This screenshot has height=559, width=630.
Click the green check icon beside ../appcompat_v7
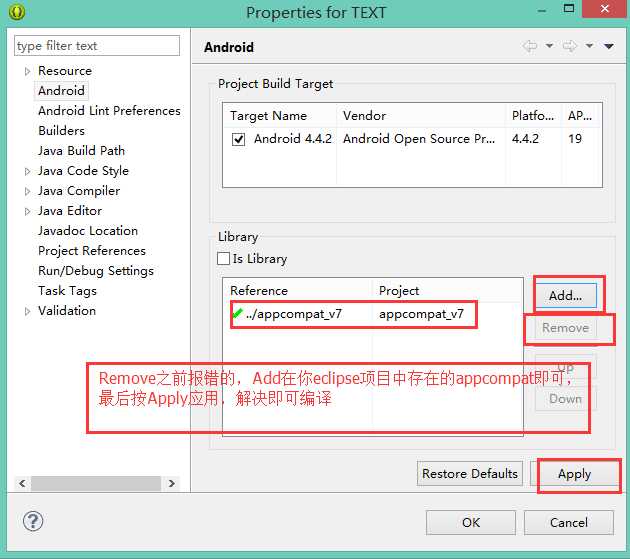click(237, 313)
